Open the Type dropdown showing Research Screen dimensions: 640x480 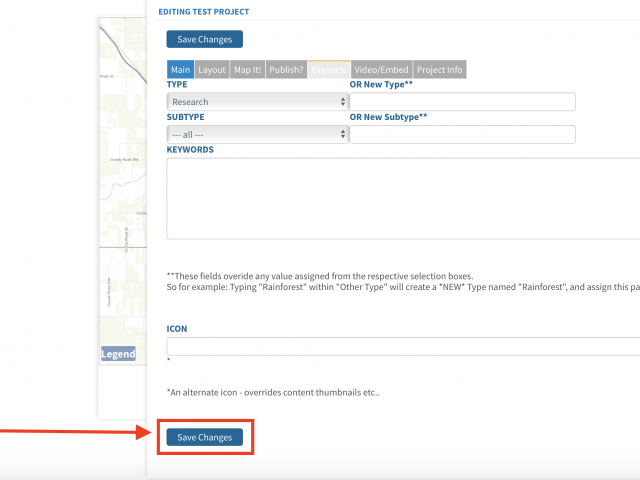(x=255, y=102)
